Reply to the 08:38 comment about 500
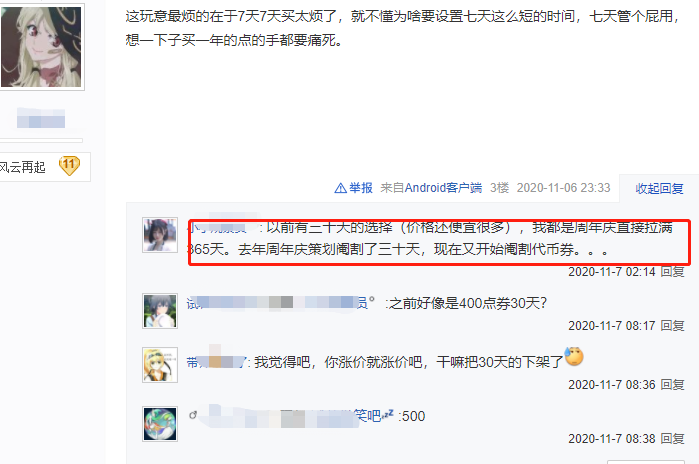Viewport: 699px width, 464px height. click(x=672, y=439)
